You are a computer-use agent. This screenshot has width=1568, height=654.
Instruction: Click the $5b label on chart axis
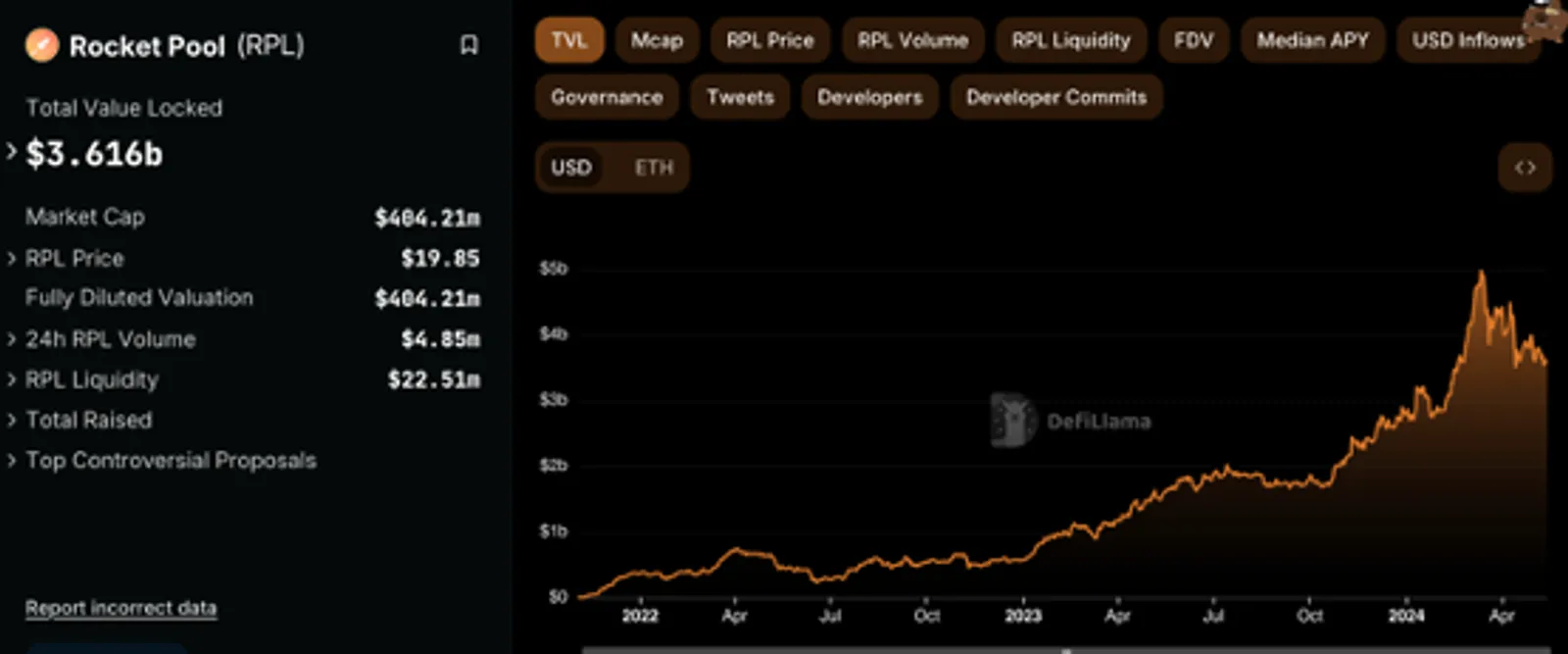554,269
